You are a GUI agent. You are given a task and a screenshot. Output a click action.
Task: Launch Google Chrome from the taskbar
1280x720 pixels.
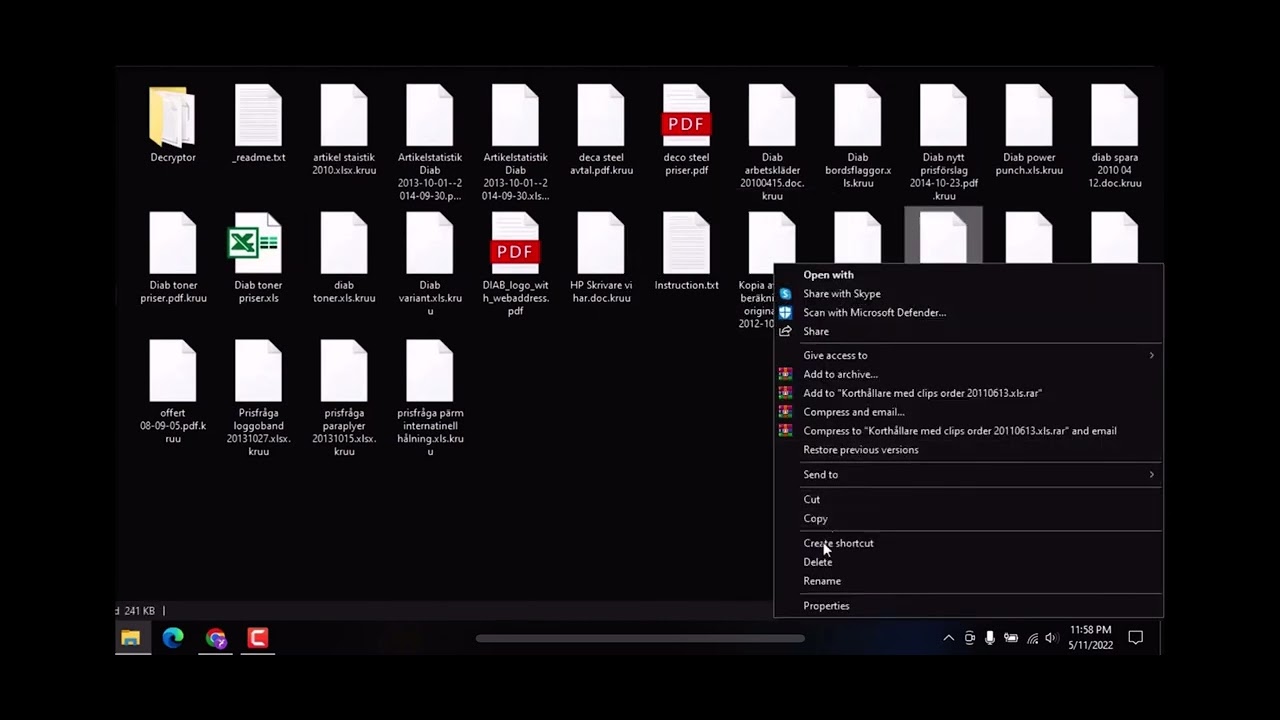coord(216,638)
